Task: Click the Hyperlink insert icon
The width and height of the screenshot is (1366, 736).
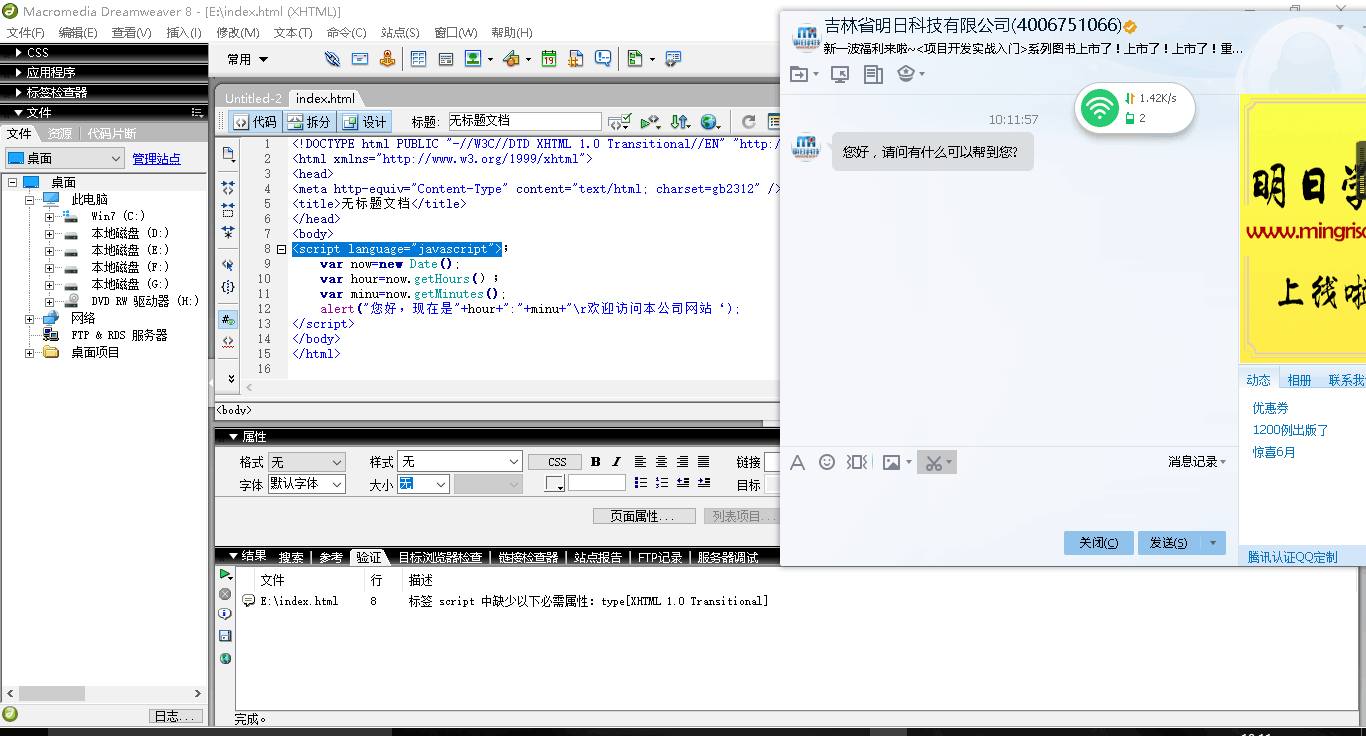Action: click(x=332, y=59)
